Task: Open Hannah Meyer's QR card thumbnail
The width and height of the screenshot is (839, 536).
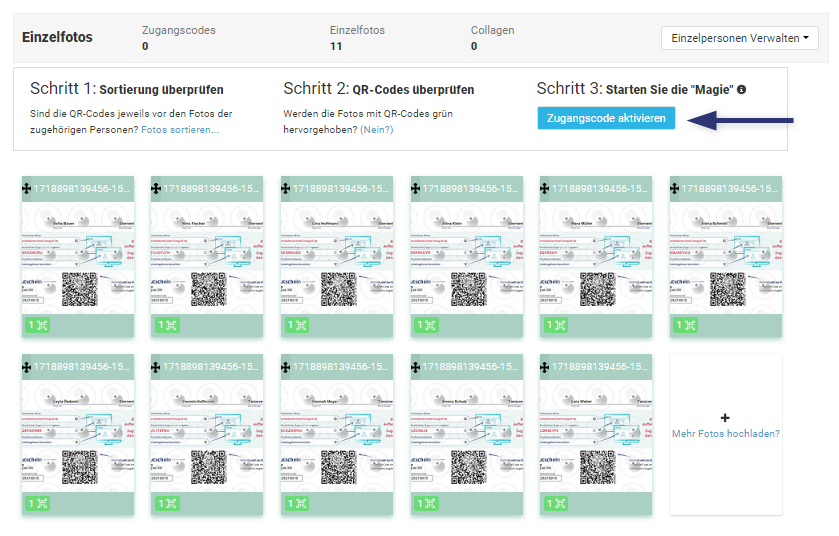Action: click(x=337, y=436)
